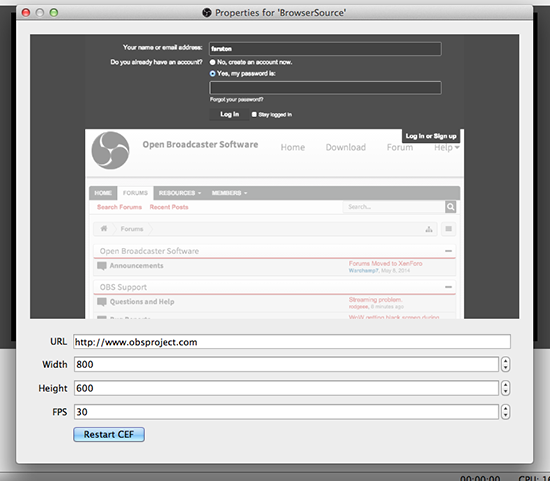550x481 pixels.
Task: Click the Questions and Help bubble icon
Action: click(x=102, y=302)
